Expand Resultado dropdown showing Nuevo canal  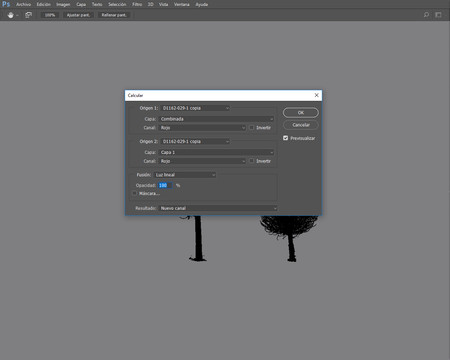218,208
